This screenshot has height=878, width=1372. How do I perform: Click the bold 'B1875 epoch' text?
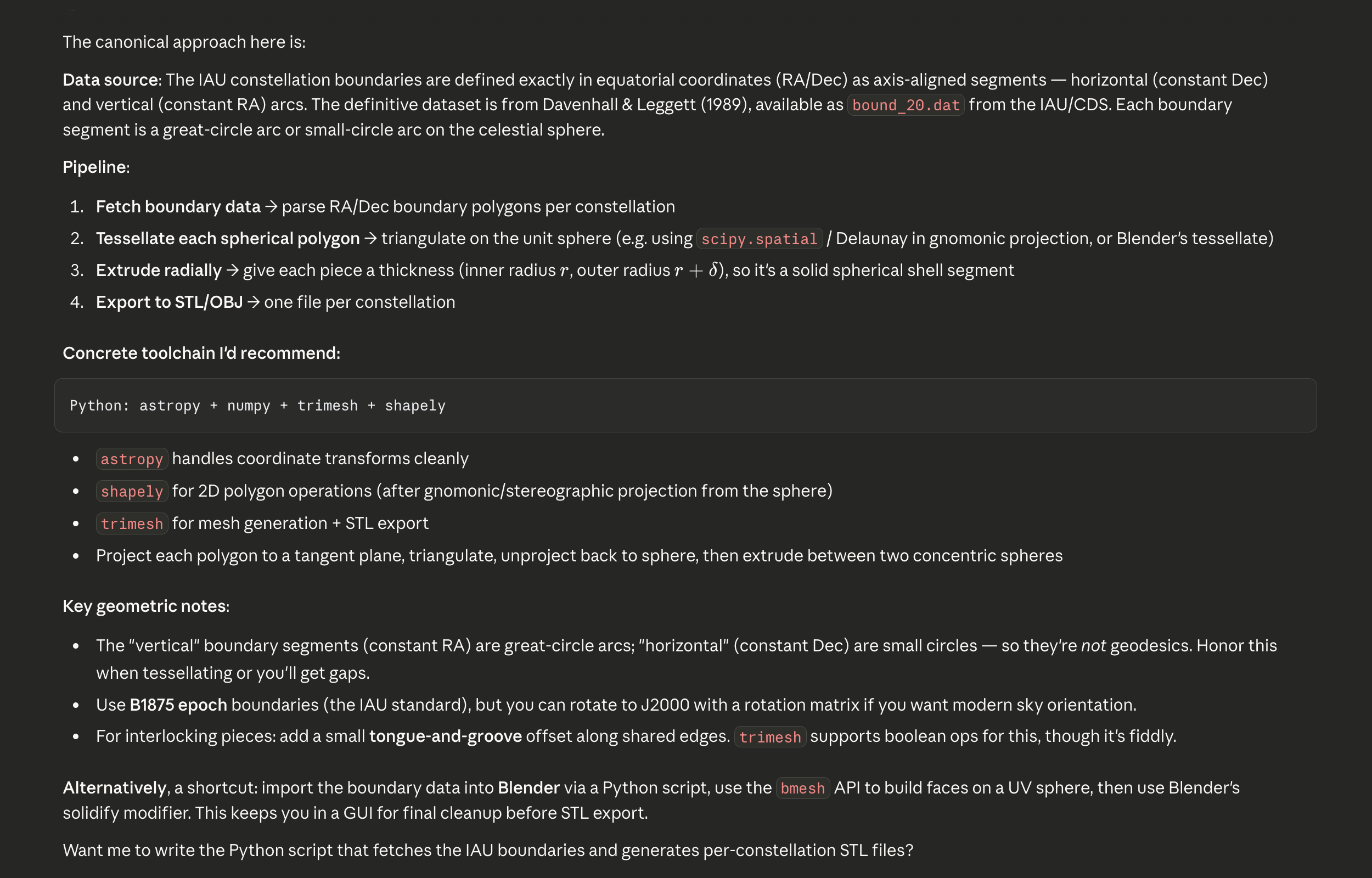(x=178, y=705)
